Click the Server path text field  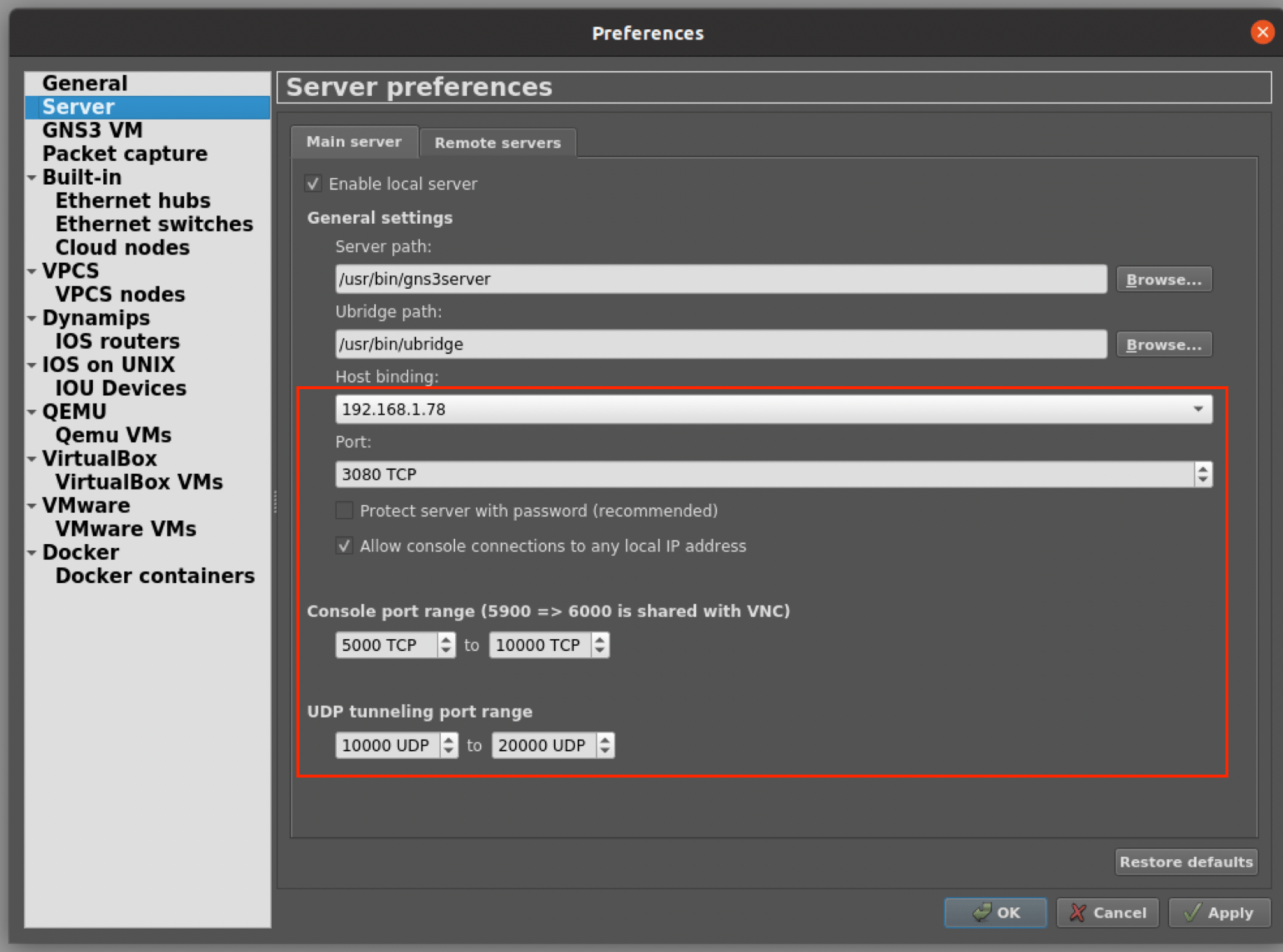[x=721, y=279]
